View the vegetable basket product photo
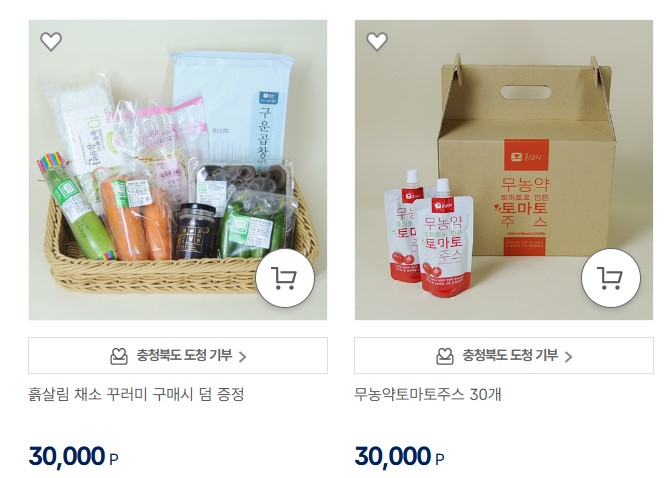 coord(178,170)
